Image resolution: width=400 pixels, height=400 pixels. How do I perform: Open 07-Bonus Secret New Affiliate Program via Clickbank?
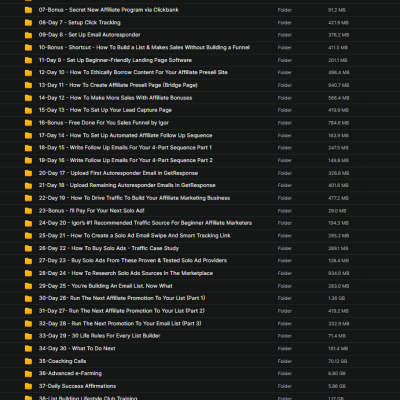pyautogui.click(x=109, y=10)
